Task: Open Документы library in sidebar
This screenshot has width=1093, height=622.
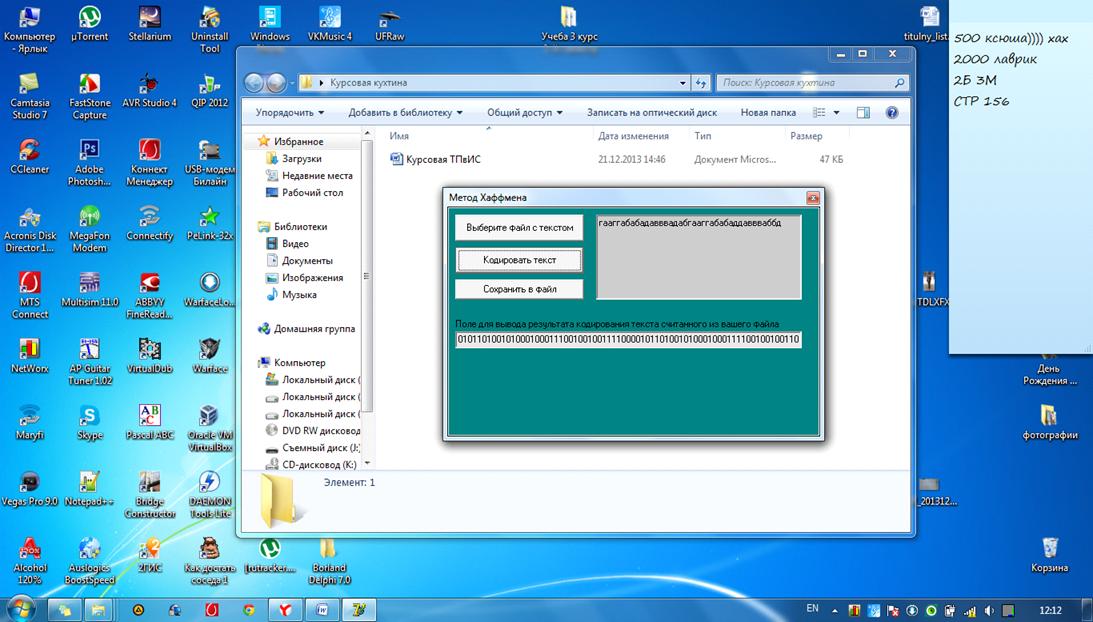Action: pos(307,261)
